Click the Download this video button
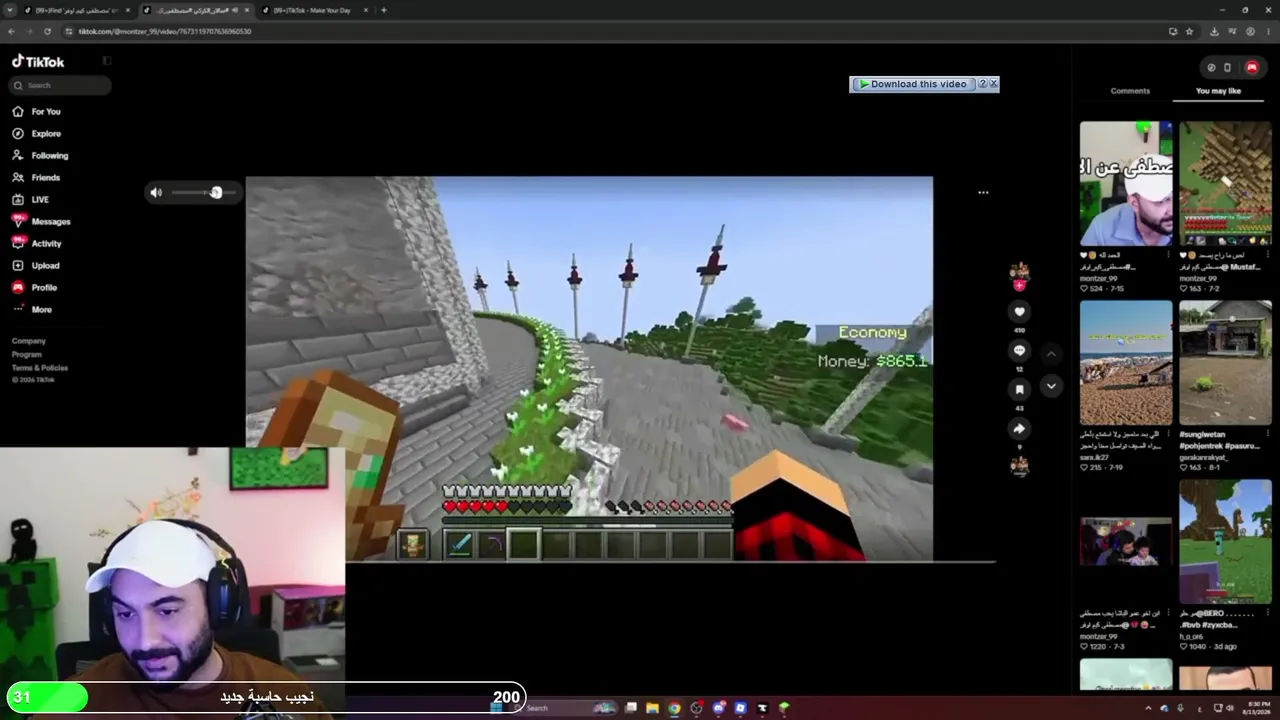The height and width of the screenshot is (720, 1280). (912, 84)
